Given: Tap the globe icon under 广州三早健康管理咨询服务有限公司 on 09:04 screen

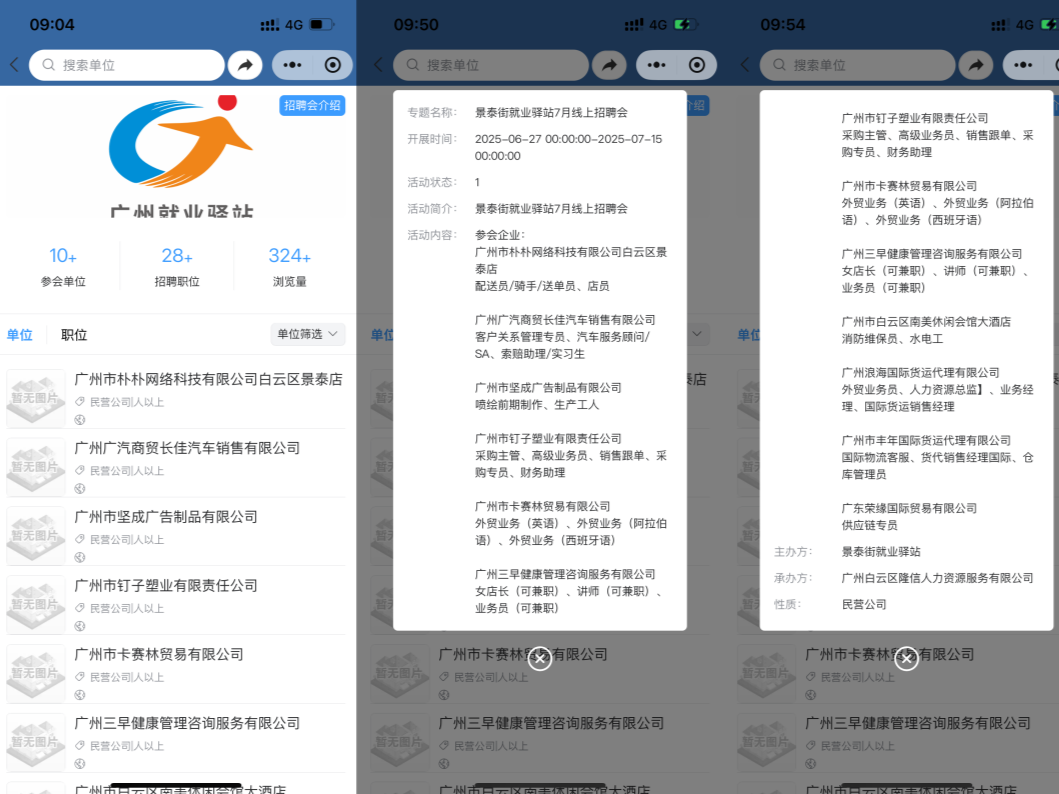Looking at the screenshot, I should coord(80,764).
